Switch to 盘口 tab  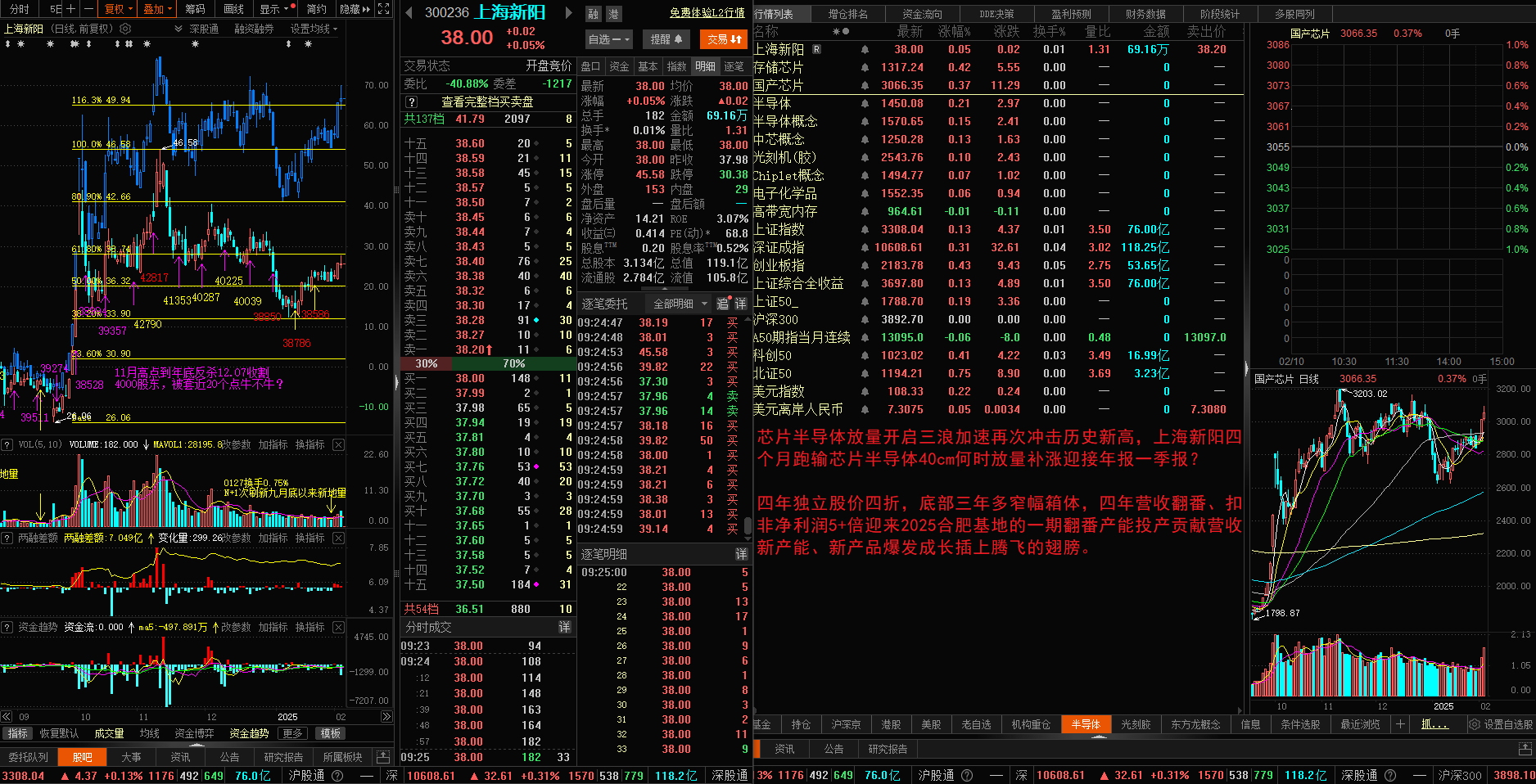coord(590,66)
